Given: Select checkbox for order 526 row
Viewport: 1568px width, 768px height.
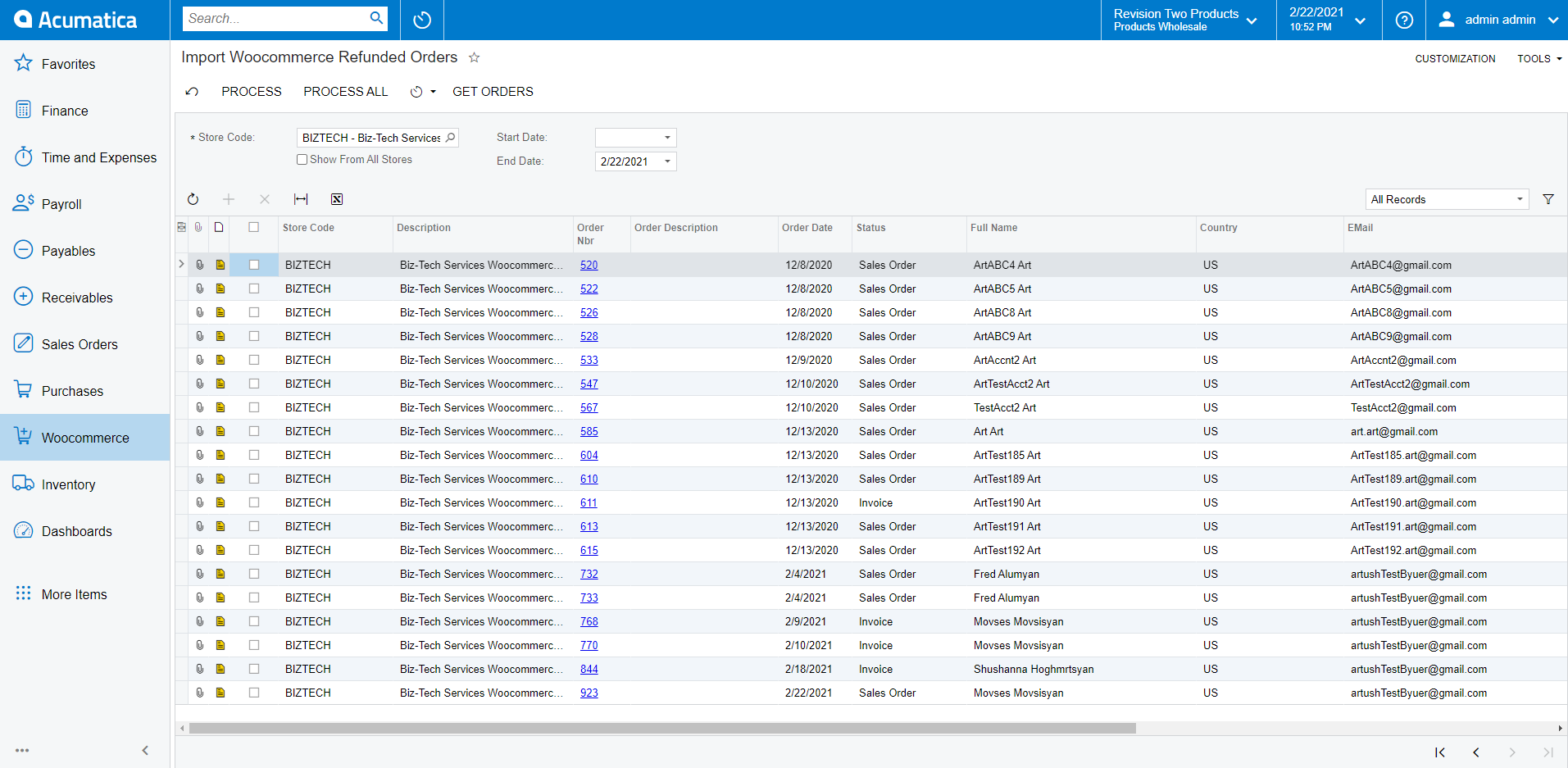Looking at the screenshot, I should coord(254,312).
